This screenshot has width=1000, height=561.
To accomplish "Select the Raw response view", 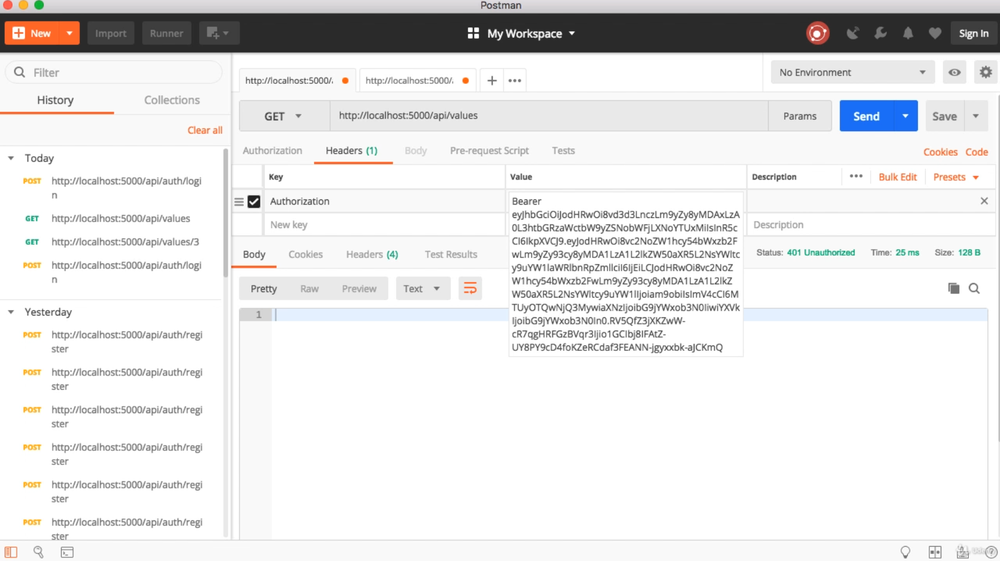I will 309,289.
